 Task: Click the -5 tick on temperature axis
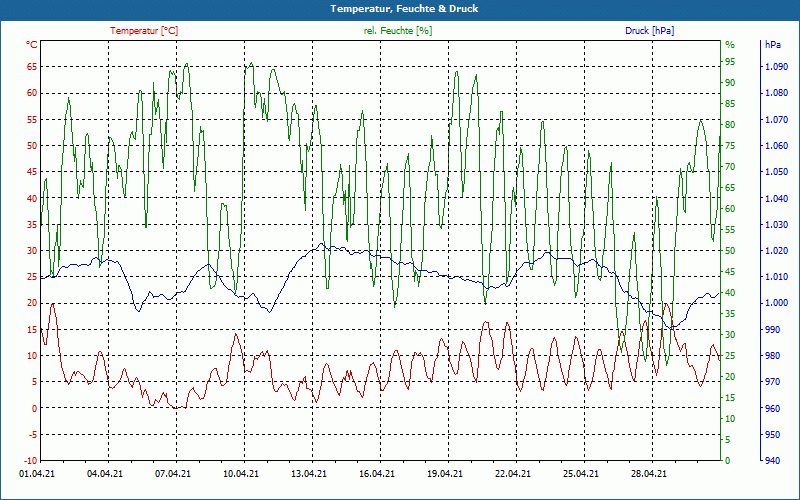click(x=32, y=435)
